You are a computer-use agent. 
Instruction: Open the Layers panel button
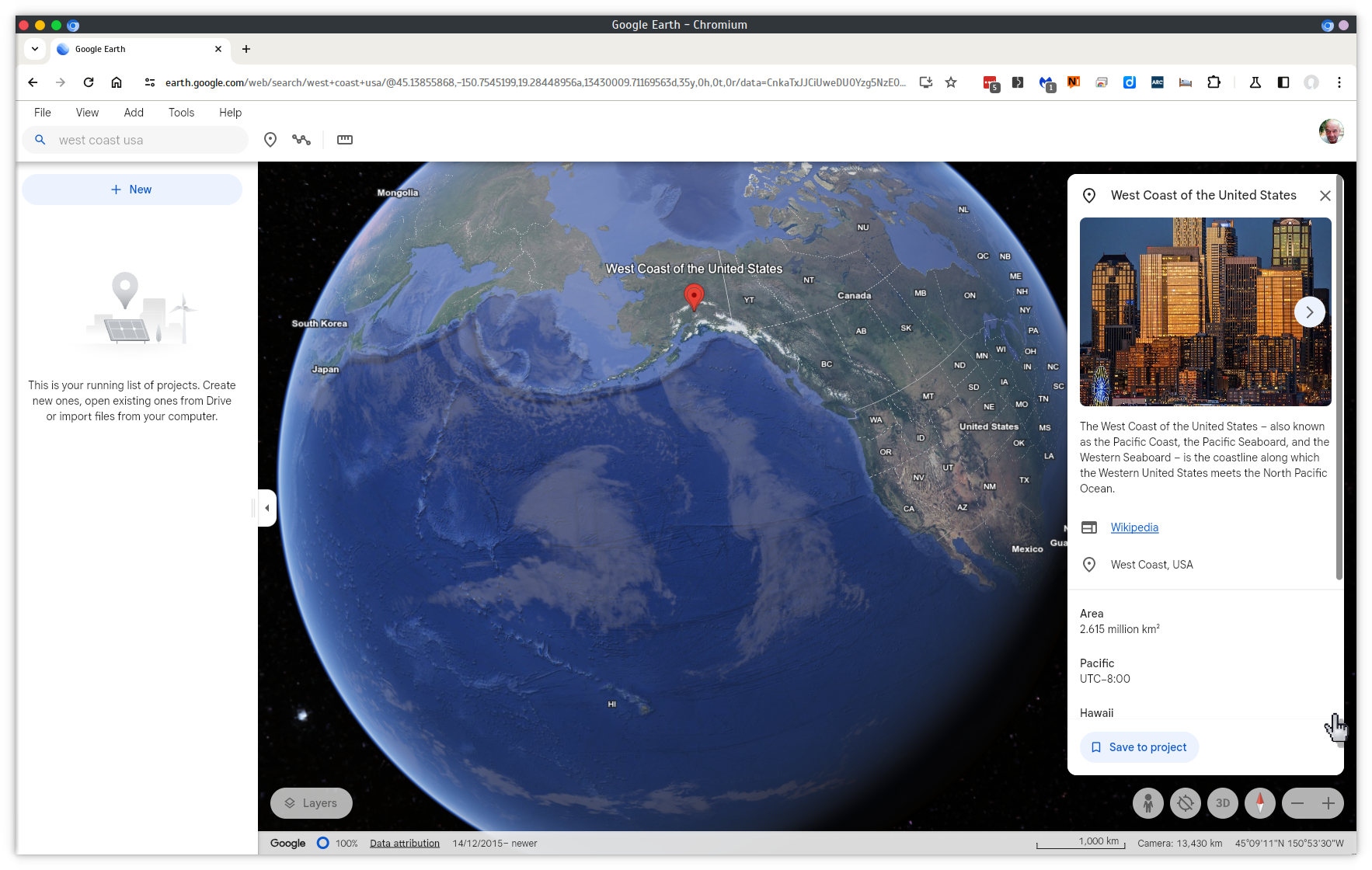pyautogui.click(x=311, y=803)
